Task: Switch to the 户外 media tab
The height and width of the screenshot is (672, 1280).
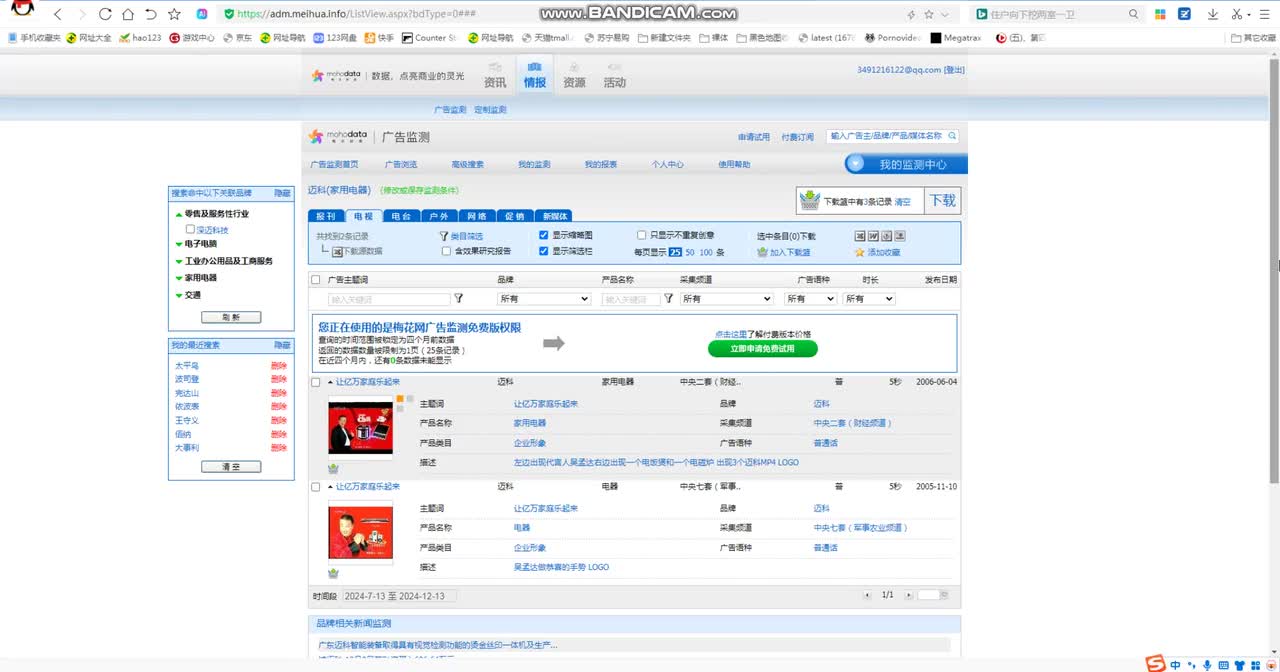Action: click(439, 216)
